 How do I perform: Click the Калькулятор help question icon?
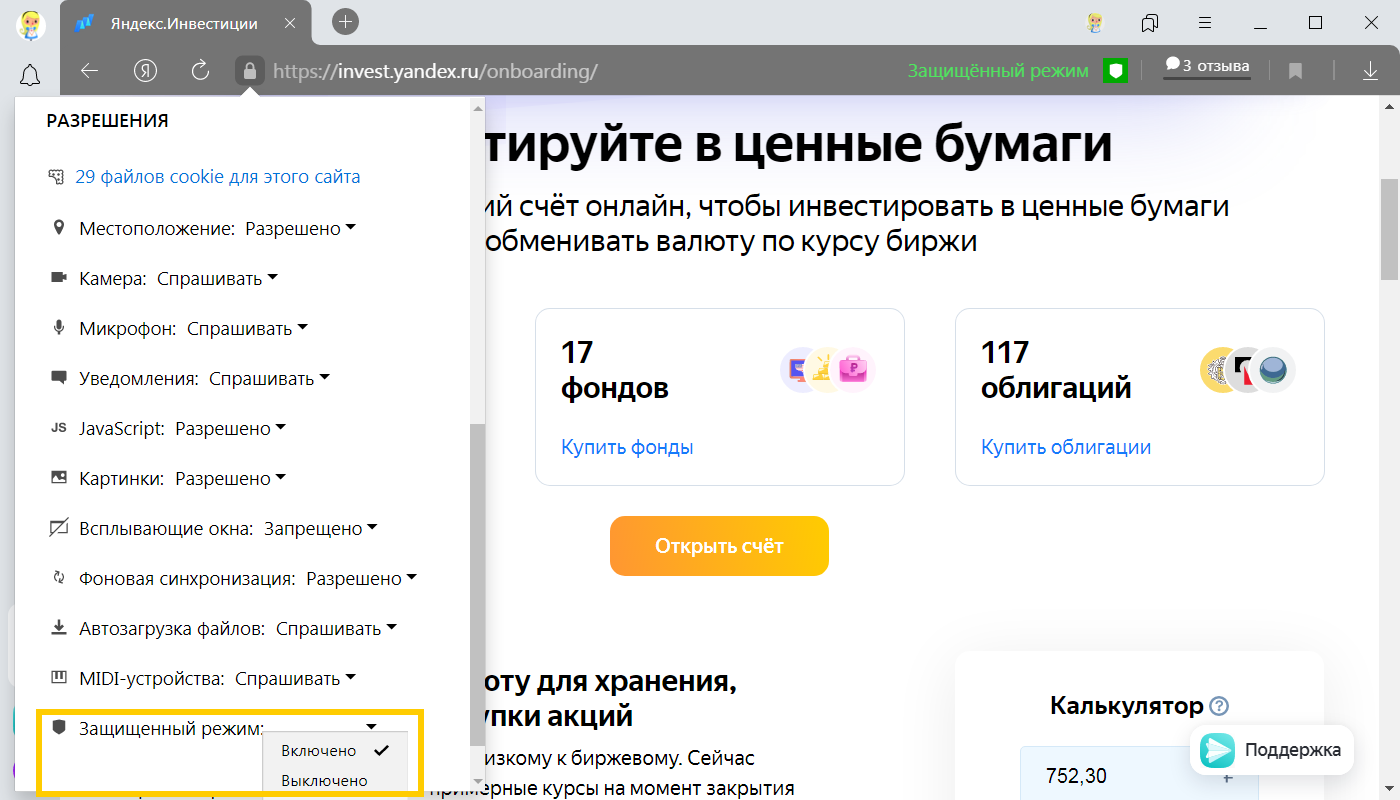click(x=1218, y=706)
